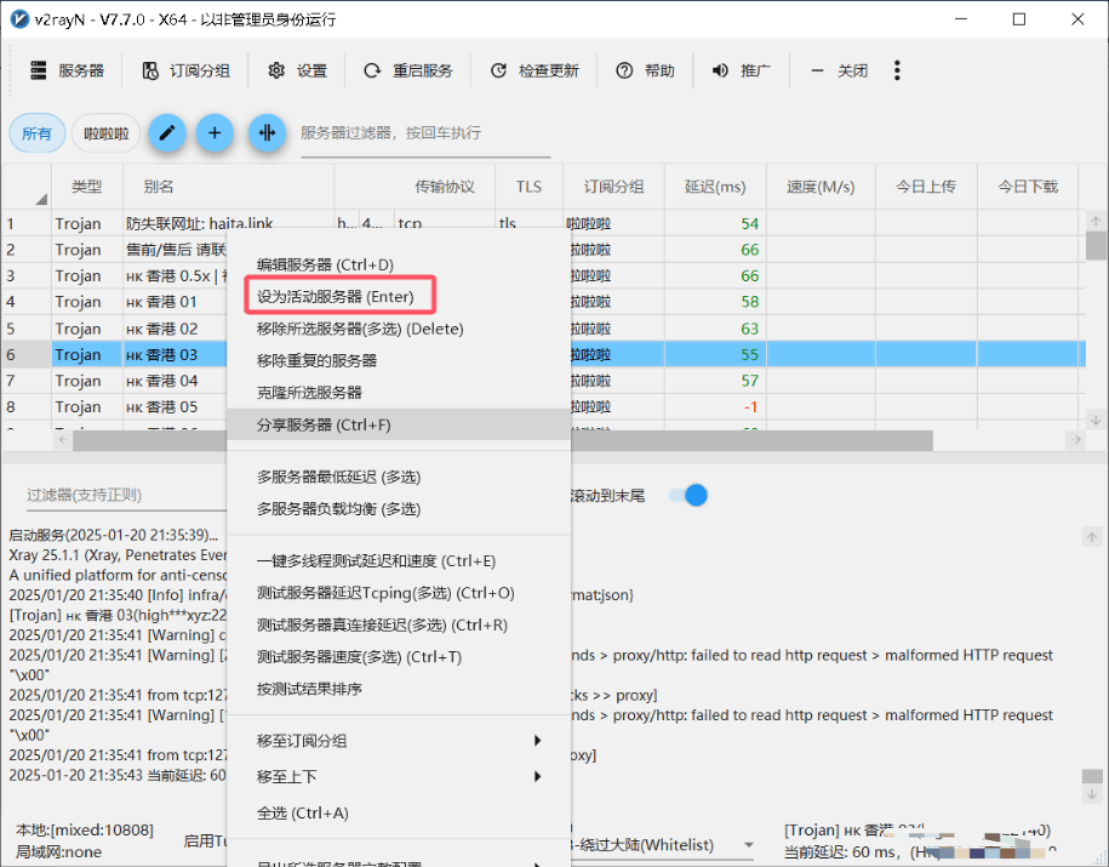Click the 检查更新 check-for-updates icon
This screenshot has width=1109, height=867.
(x=499, y=70)
